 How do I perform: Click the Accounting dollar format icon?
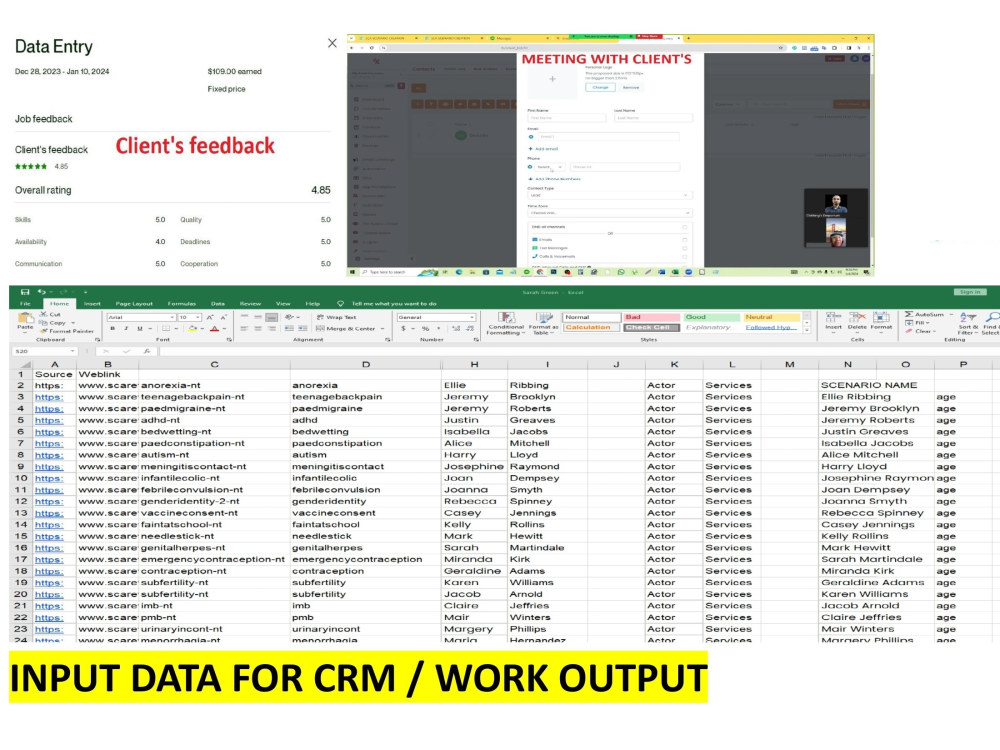[x=403, y=328]
